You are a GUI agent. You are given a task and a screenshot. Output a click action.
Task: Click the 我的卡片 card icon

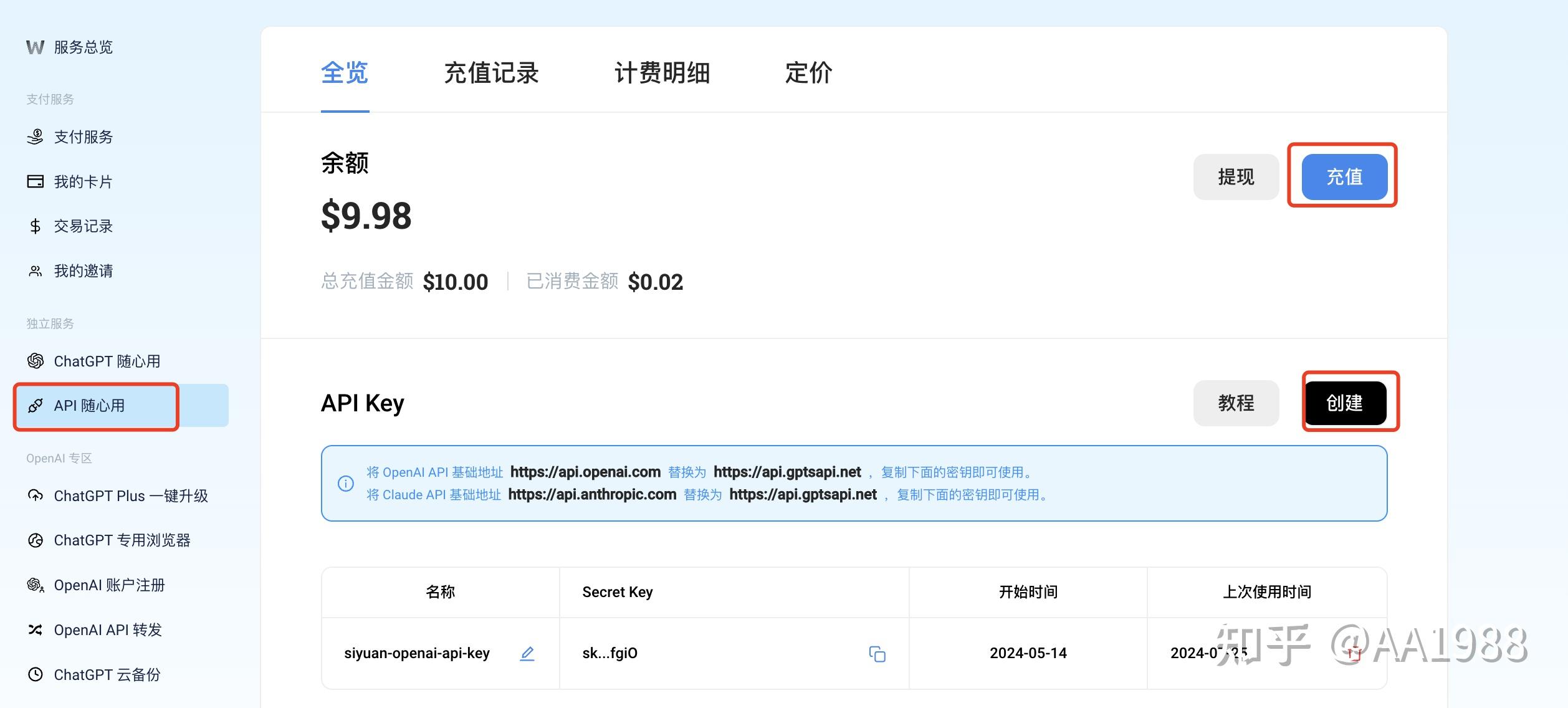coord(36,181)
